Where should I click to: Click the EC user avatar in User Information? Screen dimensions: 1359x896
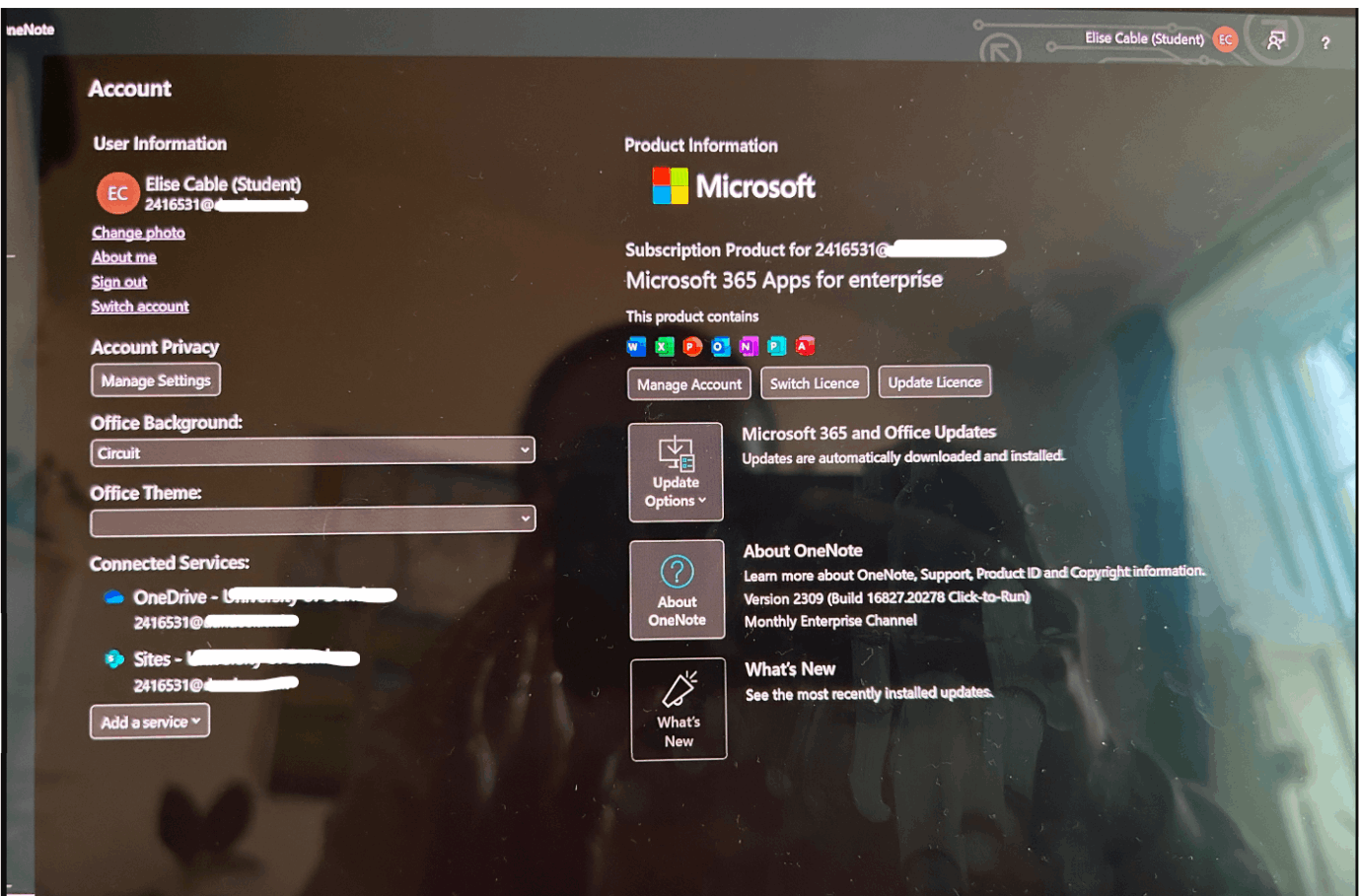tap(117, 193)
